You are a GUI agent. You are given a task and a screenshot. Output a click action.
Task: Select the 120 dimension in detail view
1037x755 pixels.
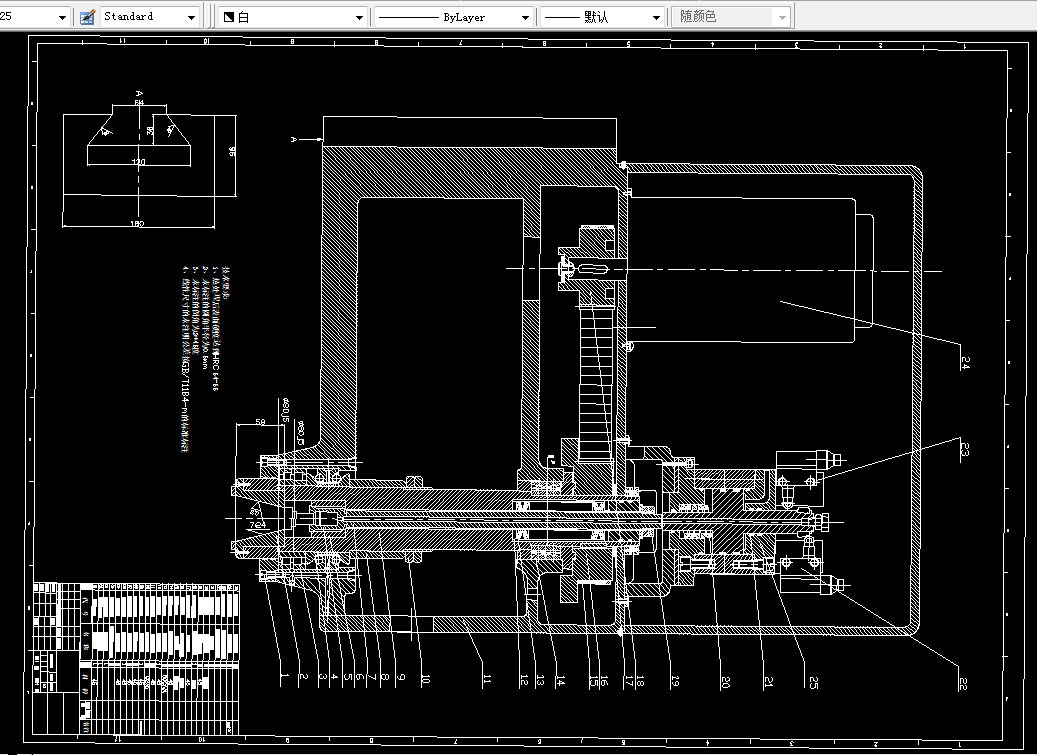[x=138, y=161]
